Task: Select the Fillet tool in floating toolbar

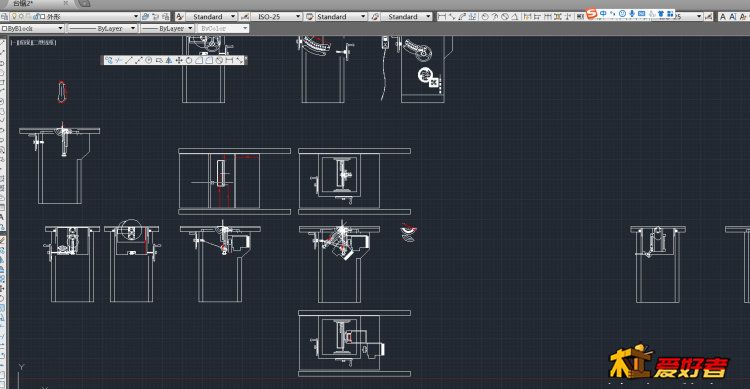Action: 209,60
